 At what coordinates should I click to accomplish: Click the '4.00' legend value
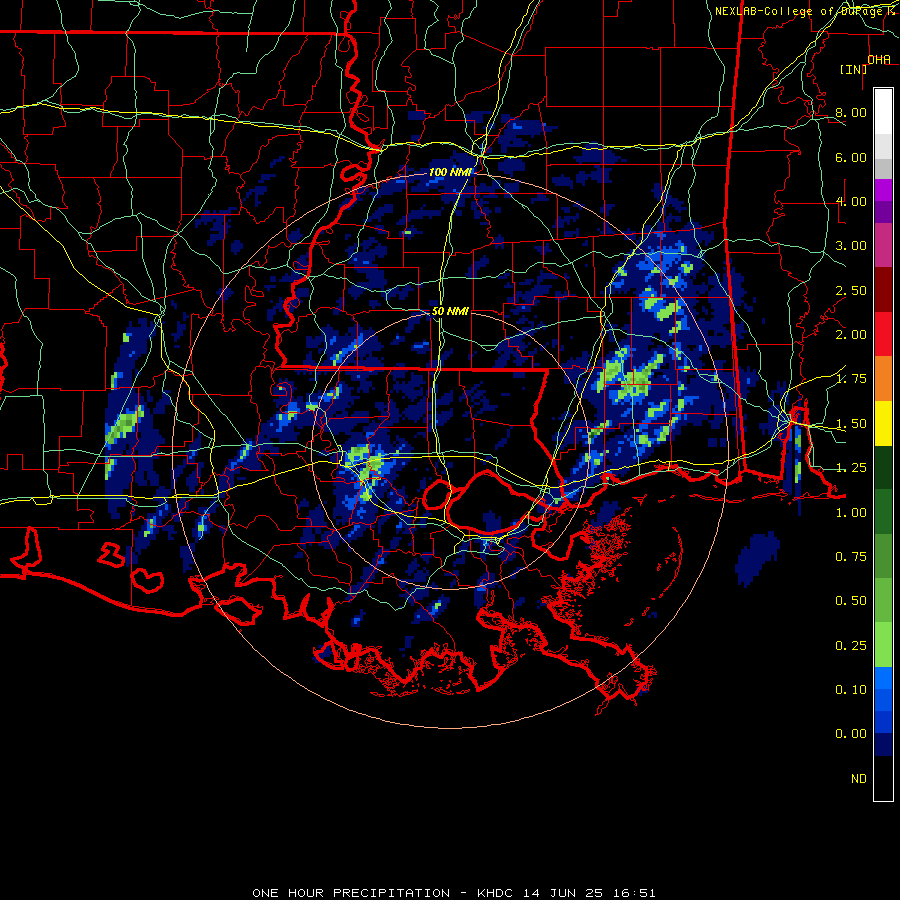click(851, 201)
